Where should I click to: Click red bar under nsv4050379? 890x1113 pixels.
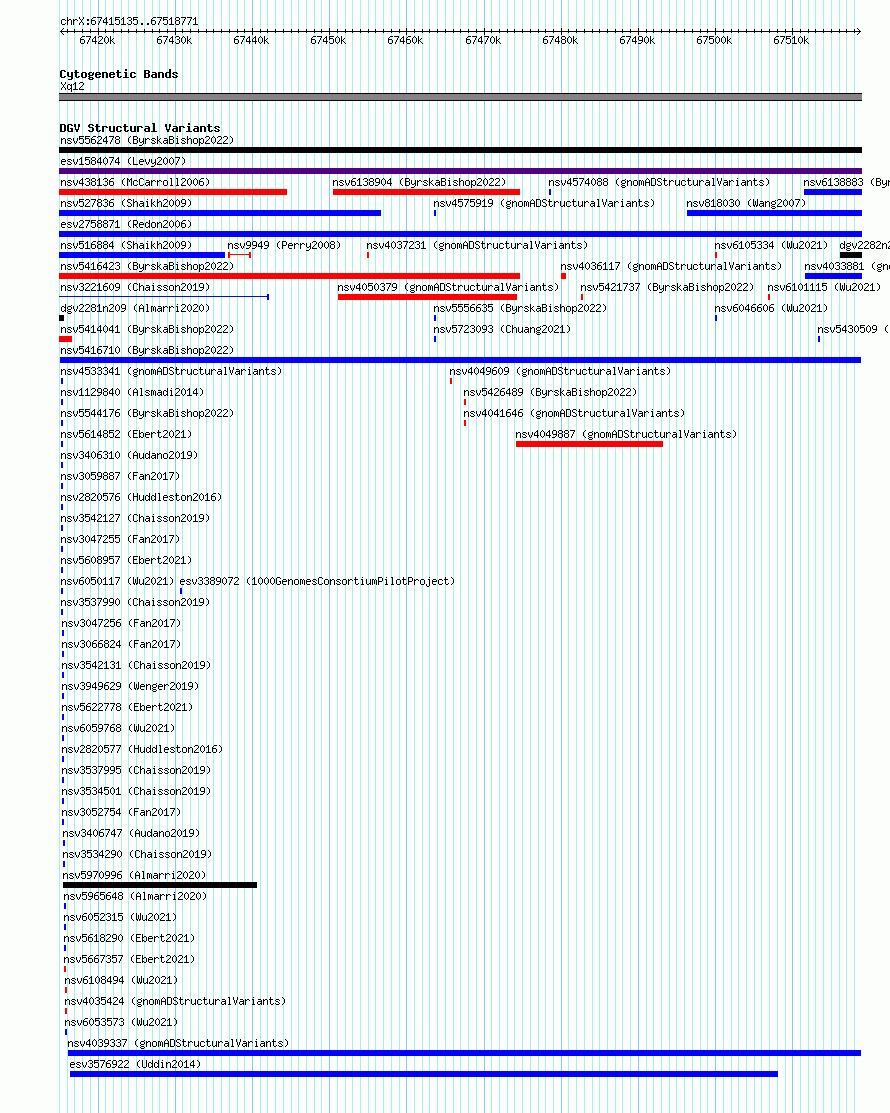coord(427,297)
